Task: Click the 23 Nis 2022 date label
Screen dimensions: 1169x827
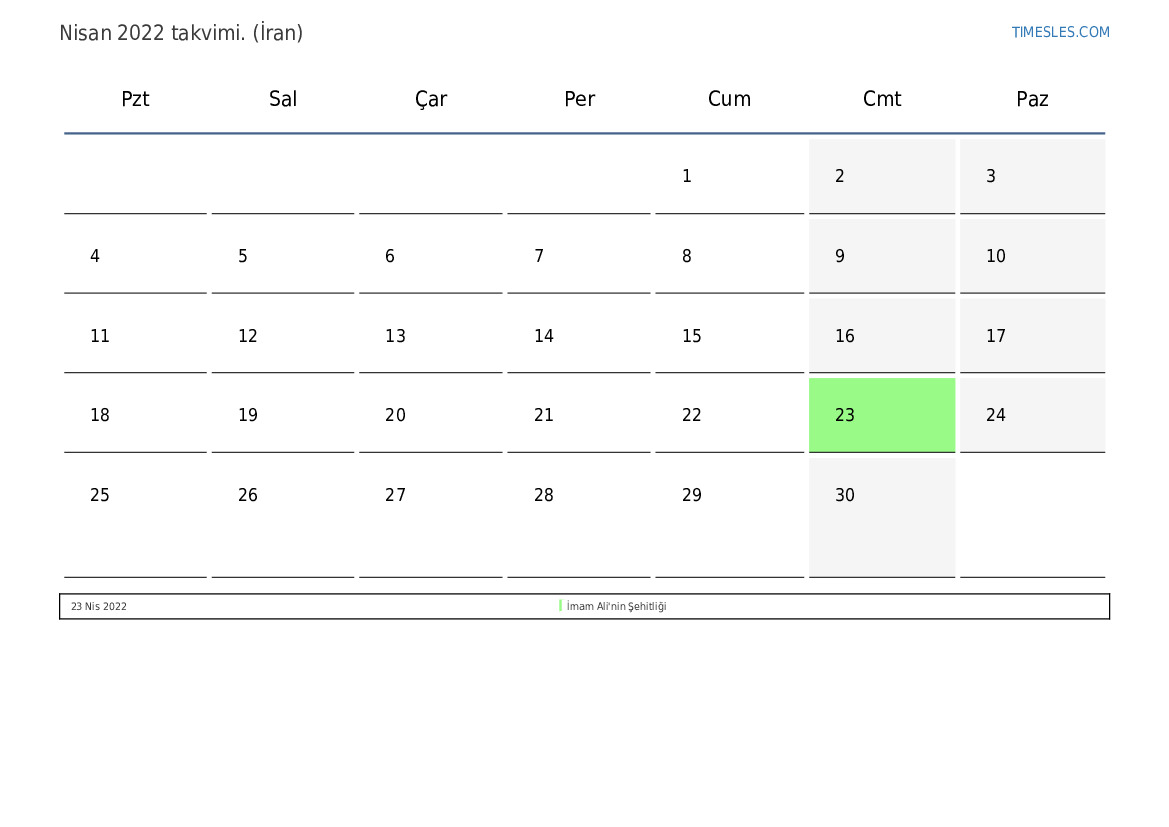Action: 99,606
